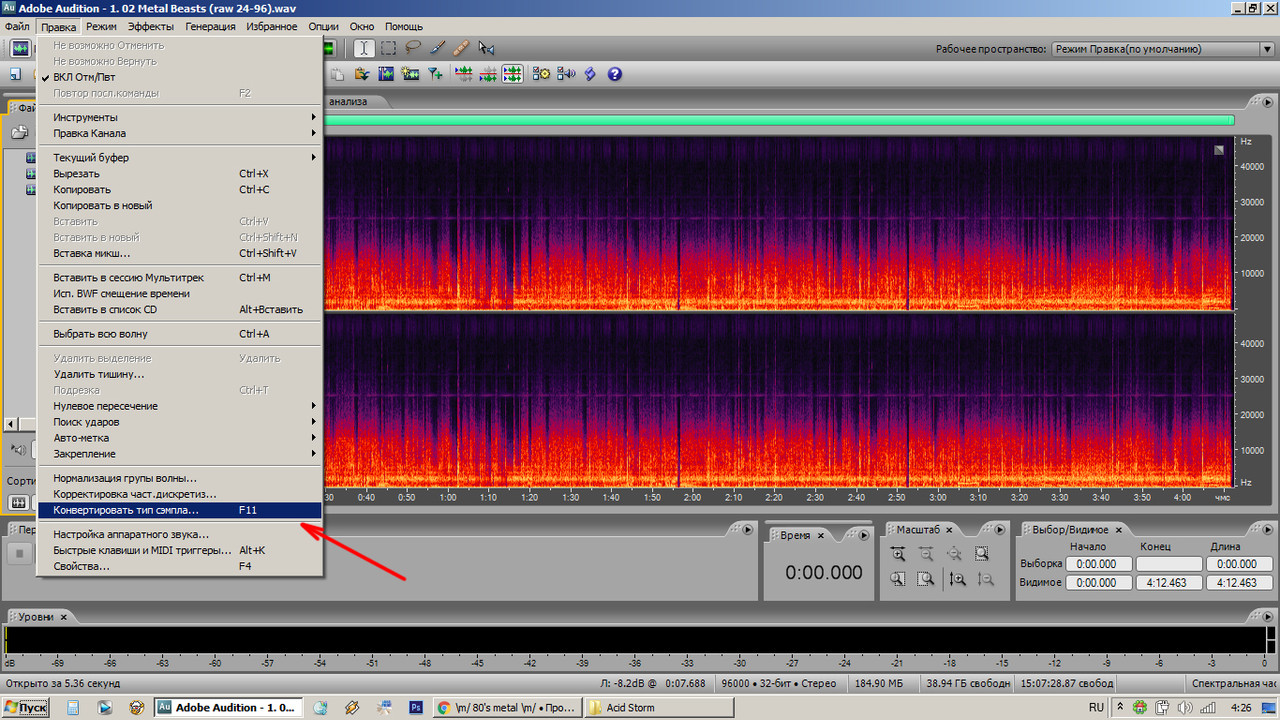The height and width of the screenshot is (720, 1280).
Task: Select the Scrub tool
Action: click(x=487, y=48)
